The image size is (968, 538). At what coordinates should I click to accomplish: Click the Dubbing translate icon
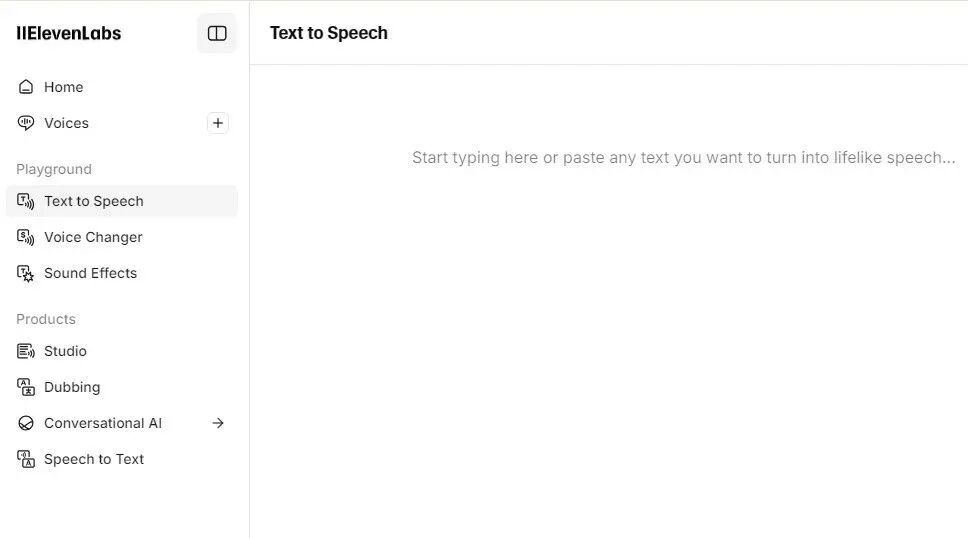tap(26, 387)
